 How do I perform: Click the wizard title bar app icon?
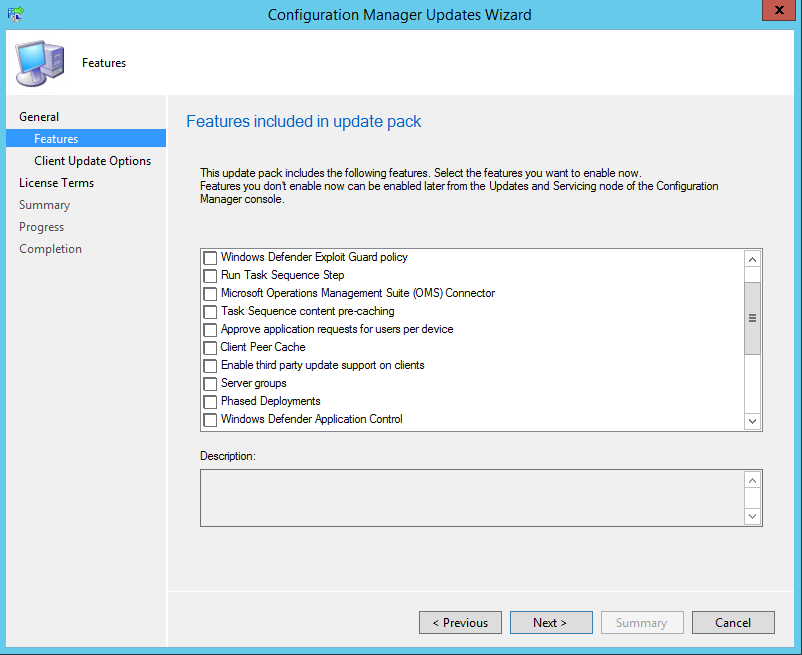[16, 13]
